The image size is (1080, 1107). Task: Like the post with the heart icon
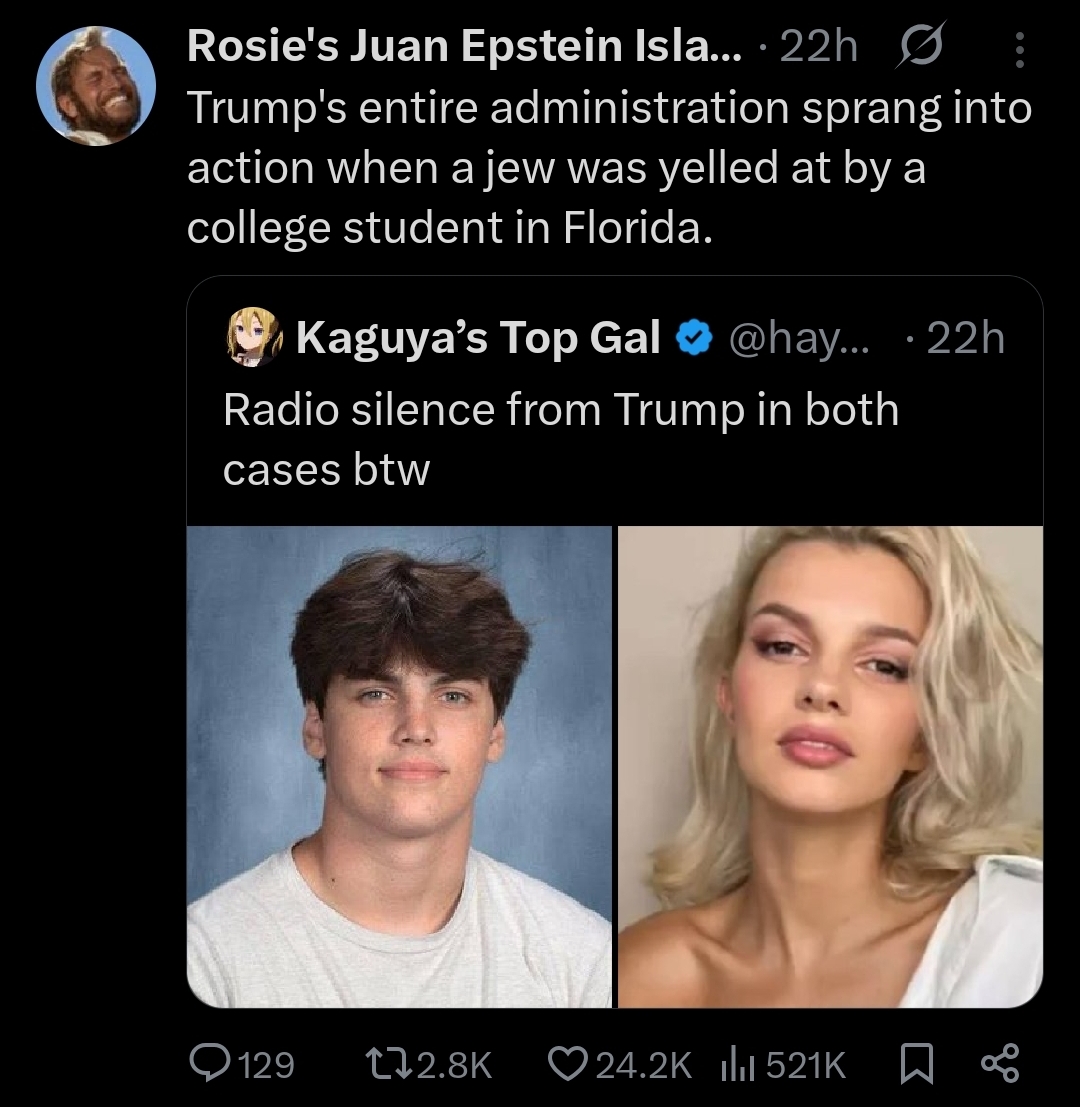[569, 1064]
